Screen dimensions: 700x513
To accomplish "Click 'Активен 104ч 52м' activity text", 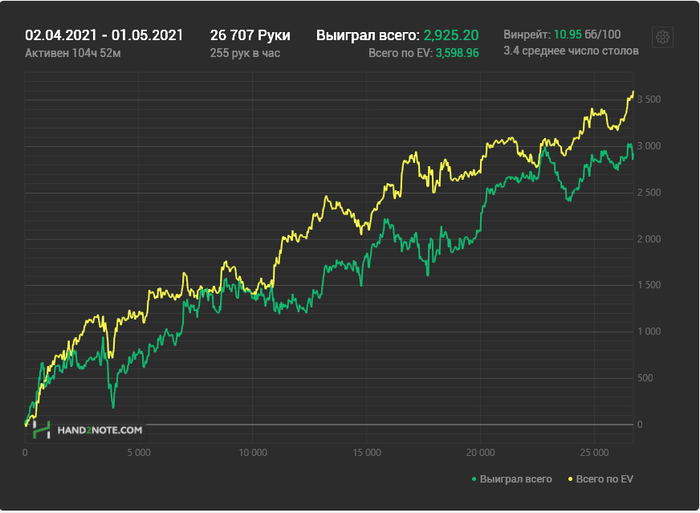I will pos(73,53).
